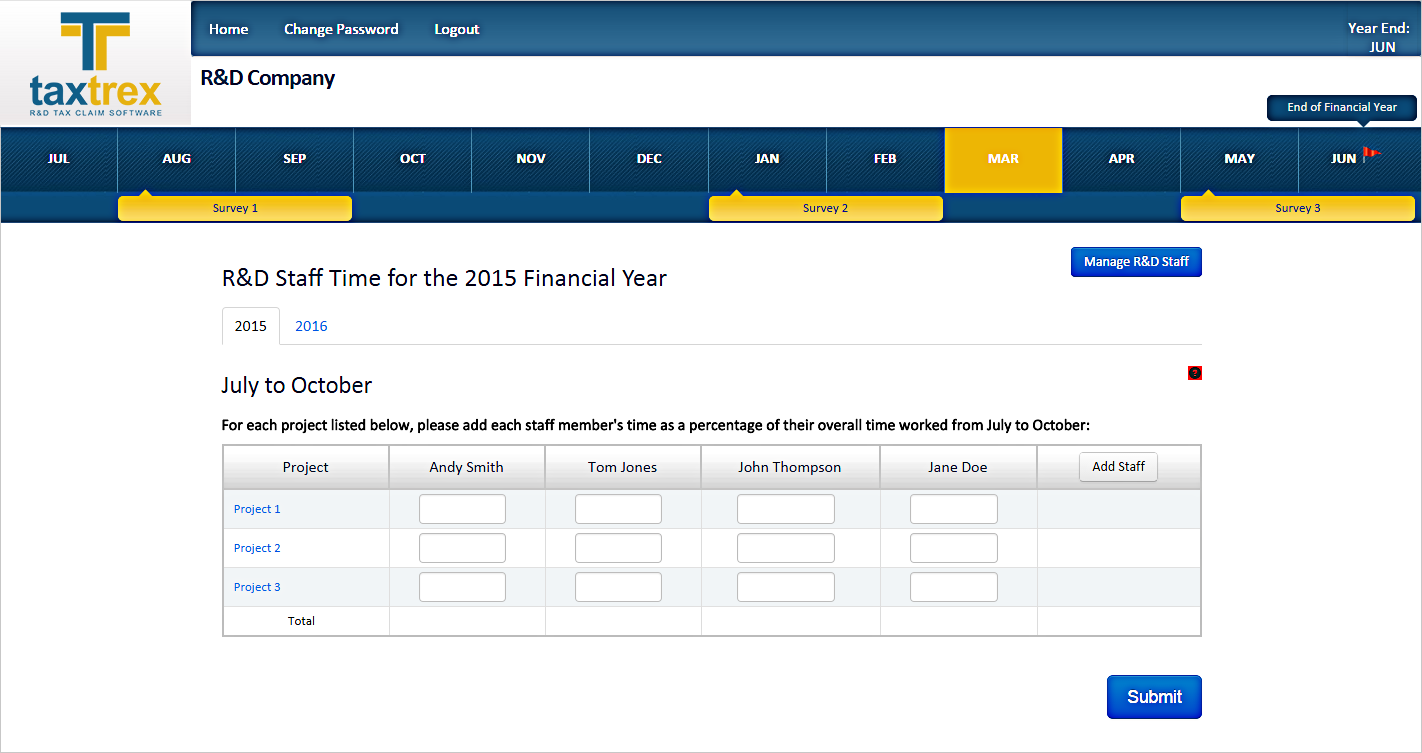Open the Home menu item

228,29
